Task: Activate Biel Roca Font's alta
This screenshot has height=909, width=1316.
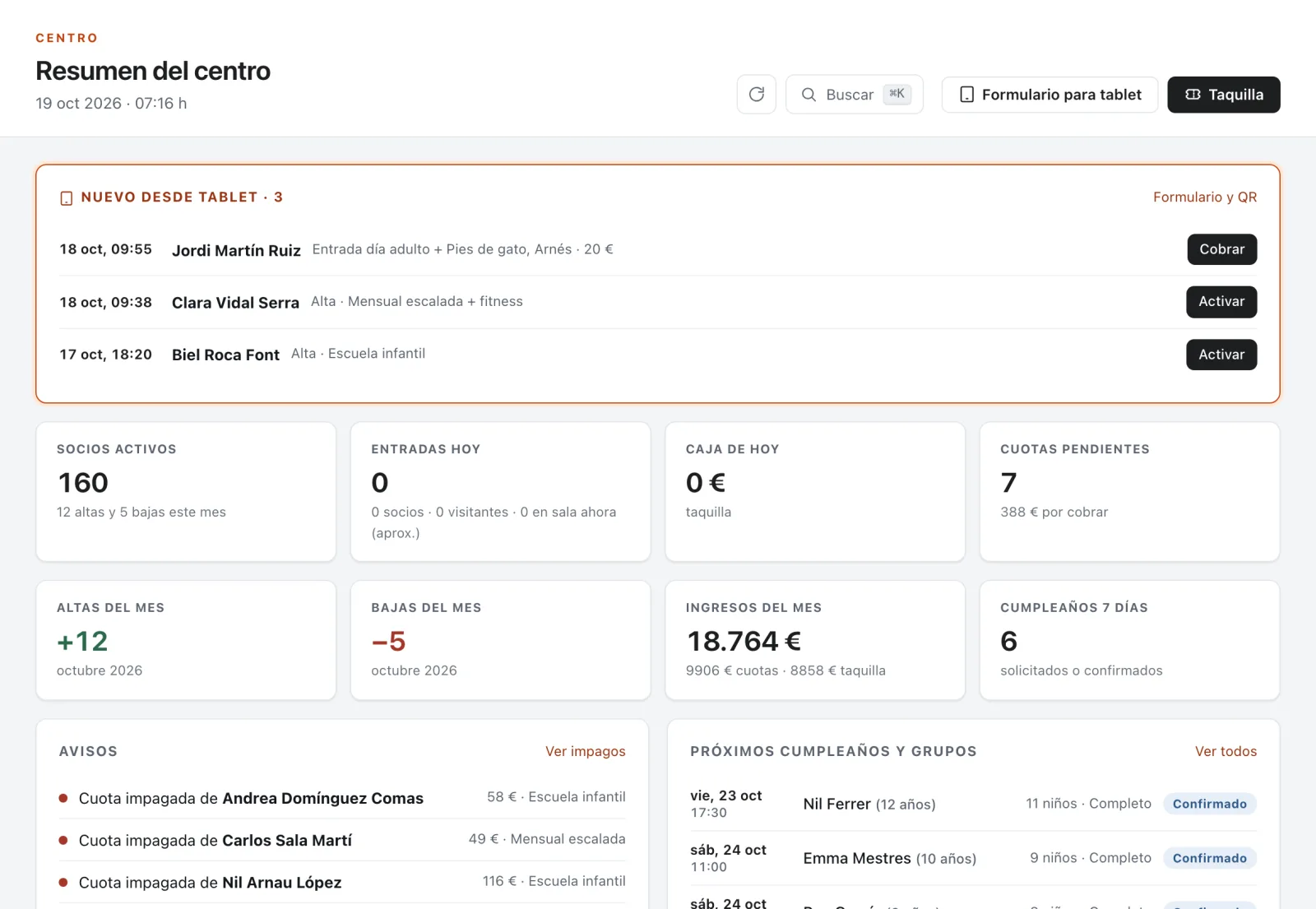Action: pos(1221,355)
